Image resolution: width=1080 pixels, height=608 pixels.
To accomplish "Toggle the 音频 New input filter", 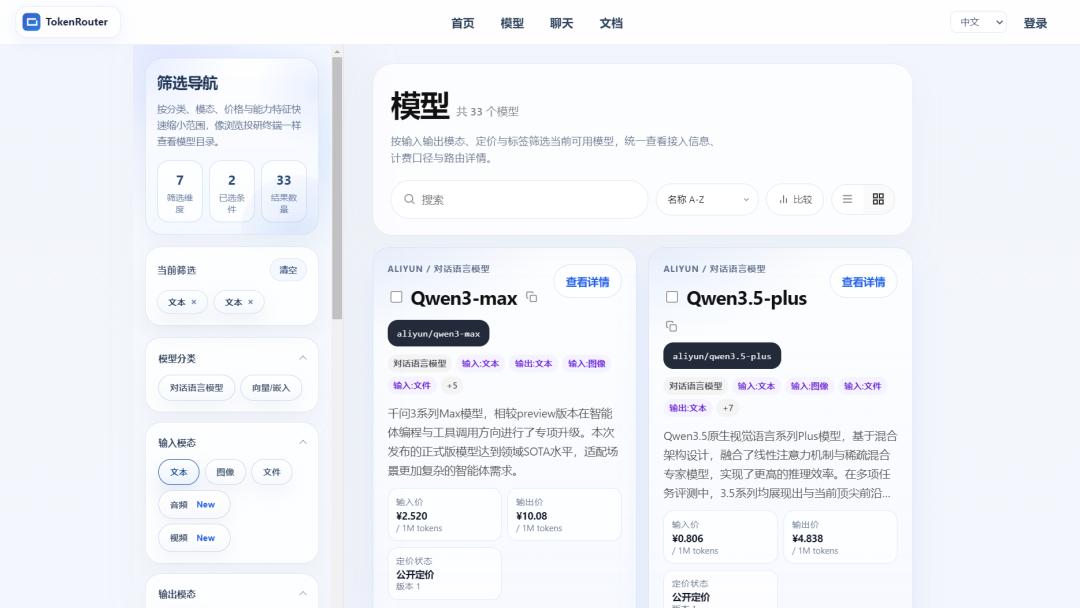I will click(194, 505).
